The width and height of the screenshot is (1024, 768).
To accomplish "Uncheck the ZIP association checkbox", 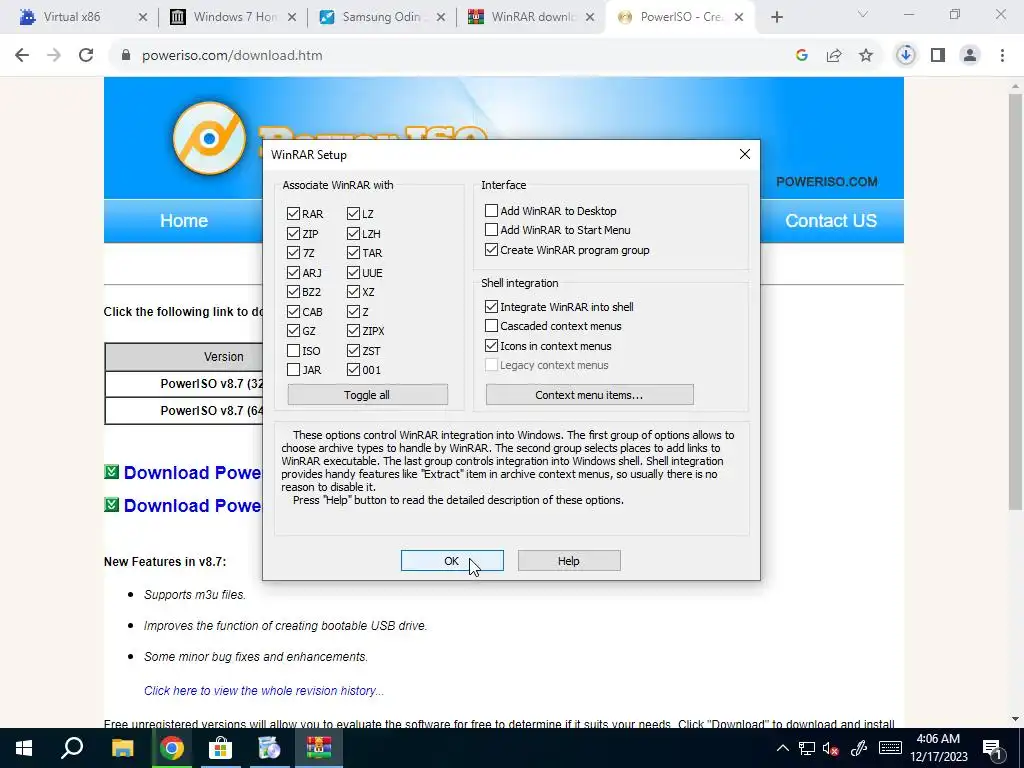I will (293, 234).
